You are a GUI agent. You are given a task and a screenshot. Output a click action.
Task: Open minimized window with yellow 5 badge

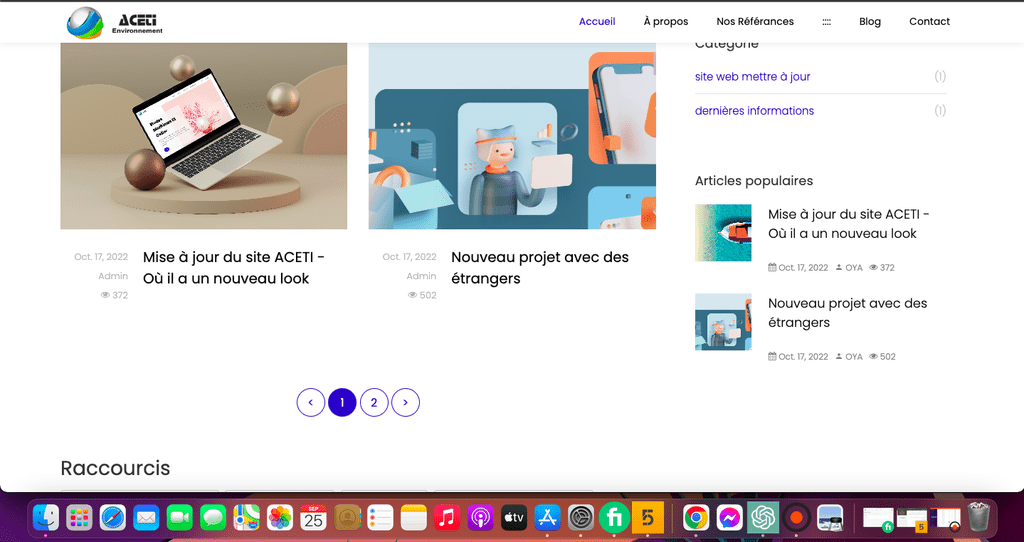912,518
